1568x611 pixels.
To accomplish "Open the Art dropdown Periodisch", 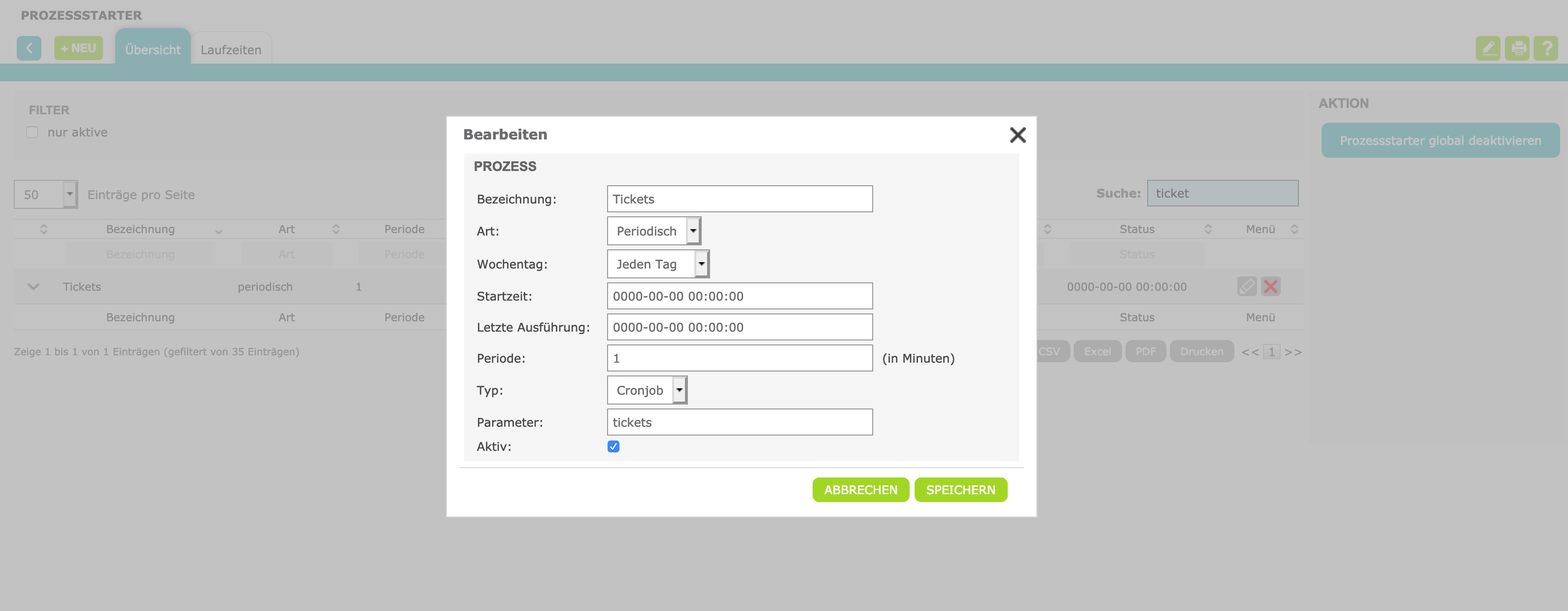I will (x=654, y=231).
